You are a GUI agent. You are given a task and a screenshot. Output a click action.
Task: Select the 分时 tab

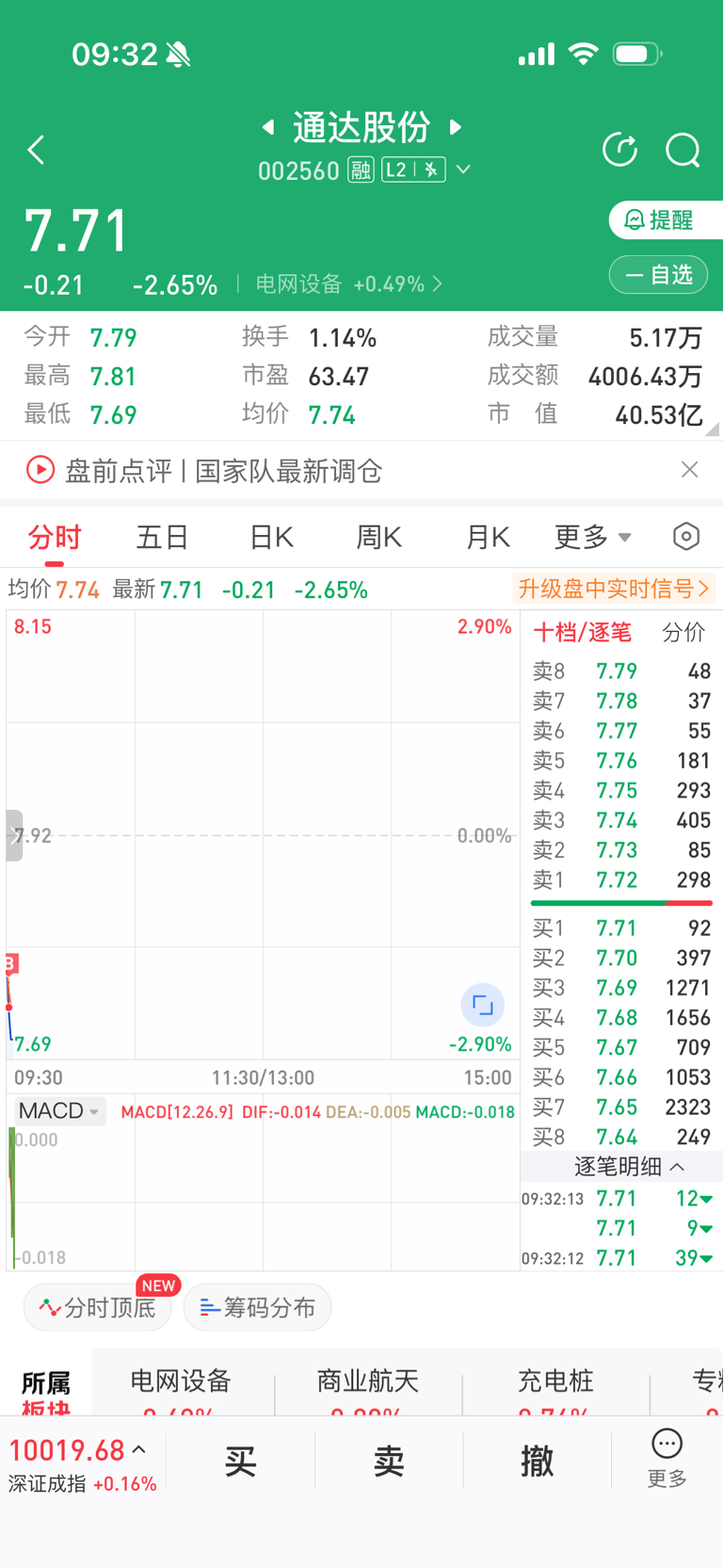point(55,538)
